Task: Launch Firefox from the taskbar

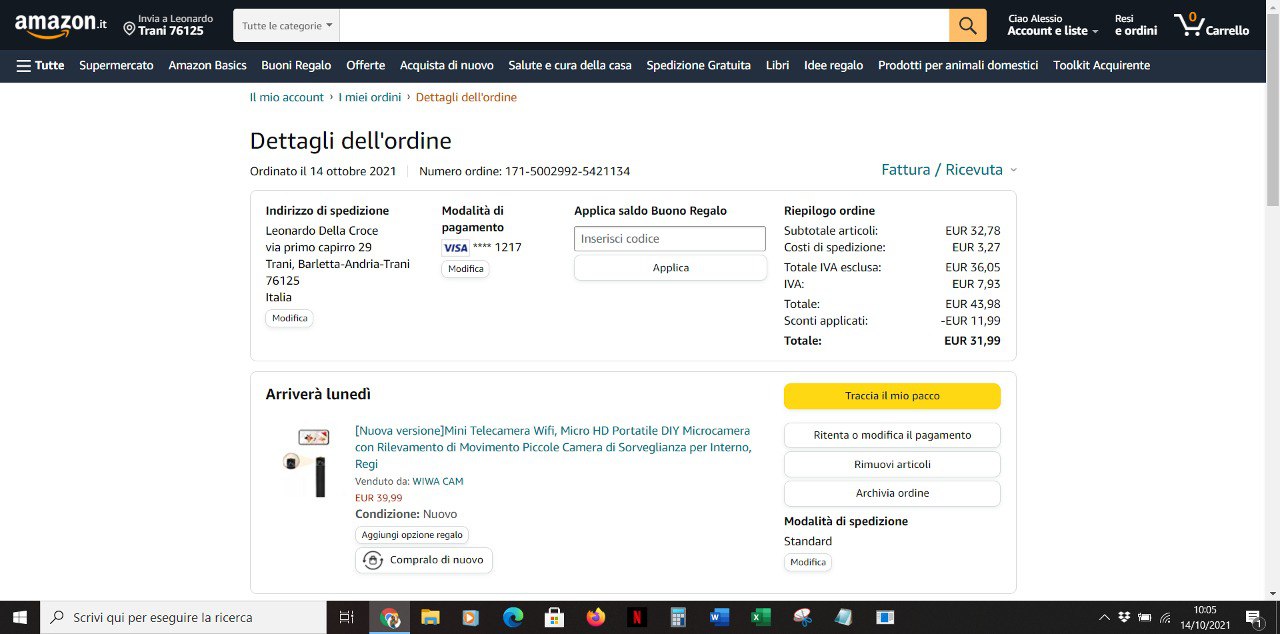Action: point(596,617)
